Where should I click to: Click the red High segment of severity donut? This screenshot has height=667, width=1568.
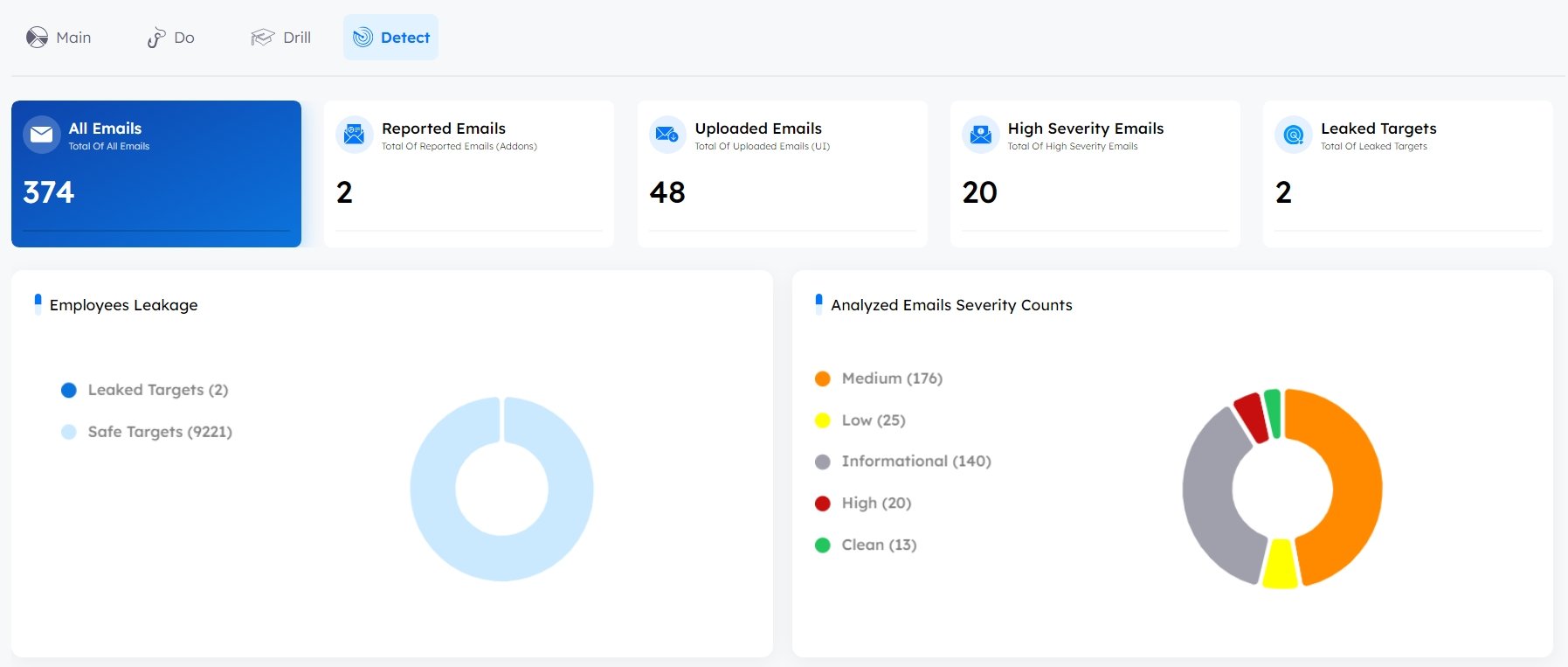(x=1252, y=416)
